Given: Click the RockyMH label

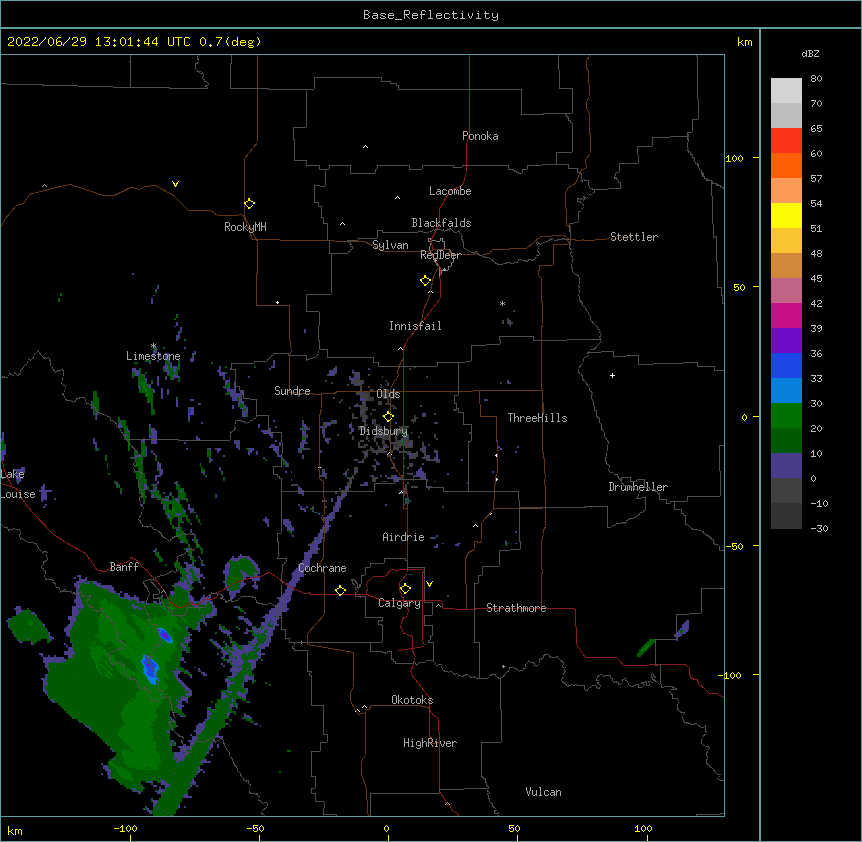Looking at the screenshot, I should (x=245, y=227).
